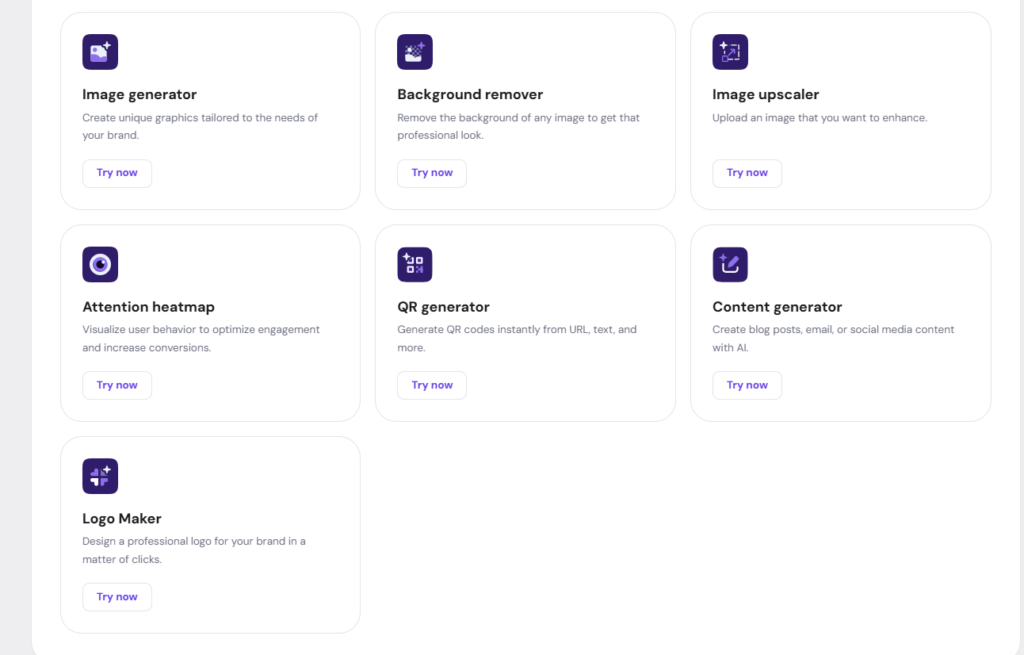1024x655 pixels.
Task: Click the Content generator description text
Action: [832, 338]
